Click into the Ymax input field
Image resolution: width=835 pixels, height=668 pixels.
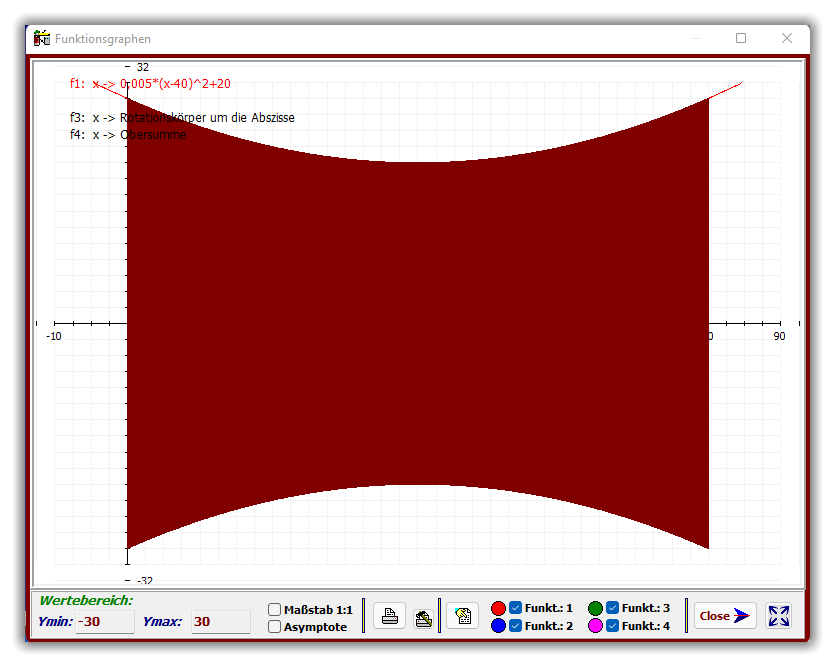click(220, 622)
